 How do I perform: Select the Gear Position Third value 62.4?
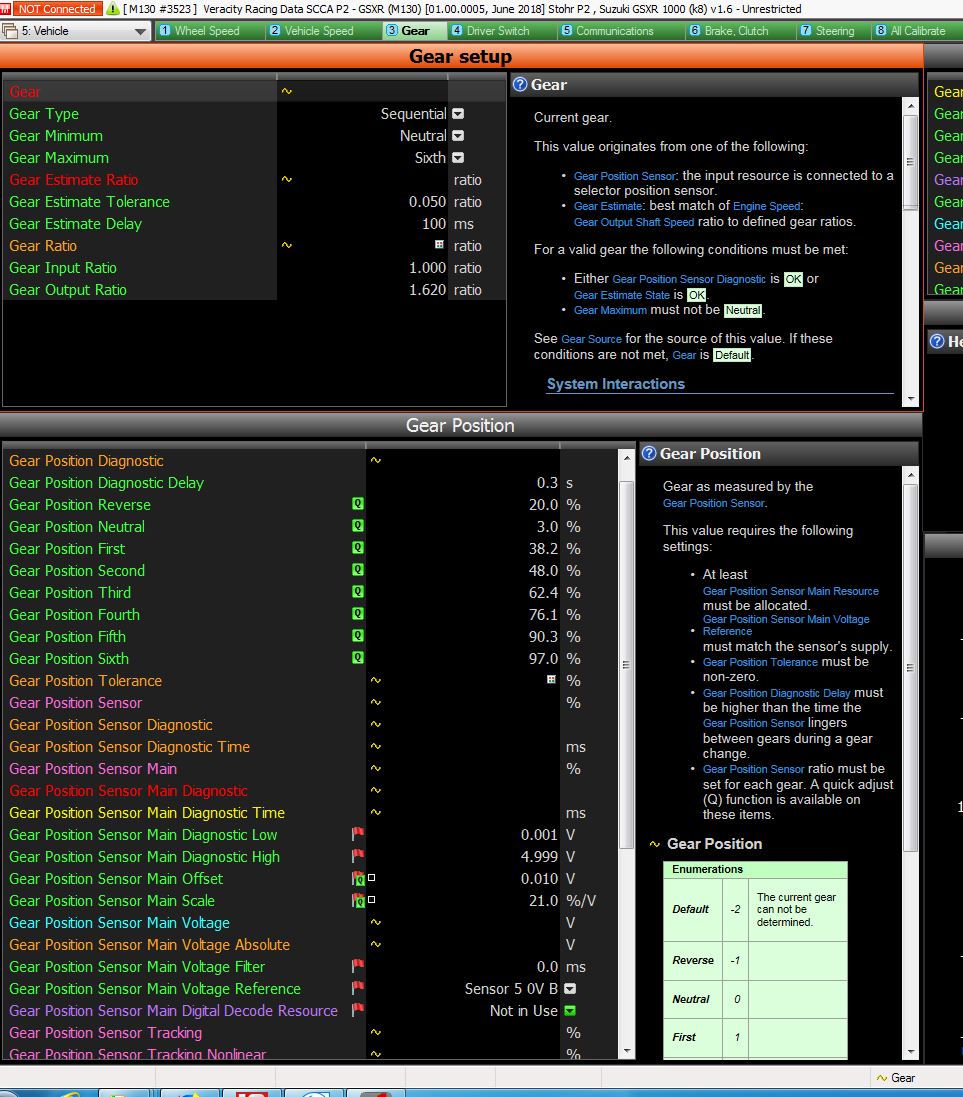point(543,593)
